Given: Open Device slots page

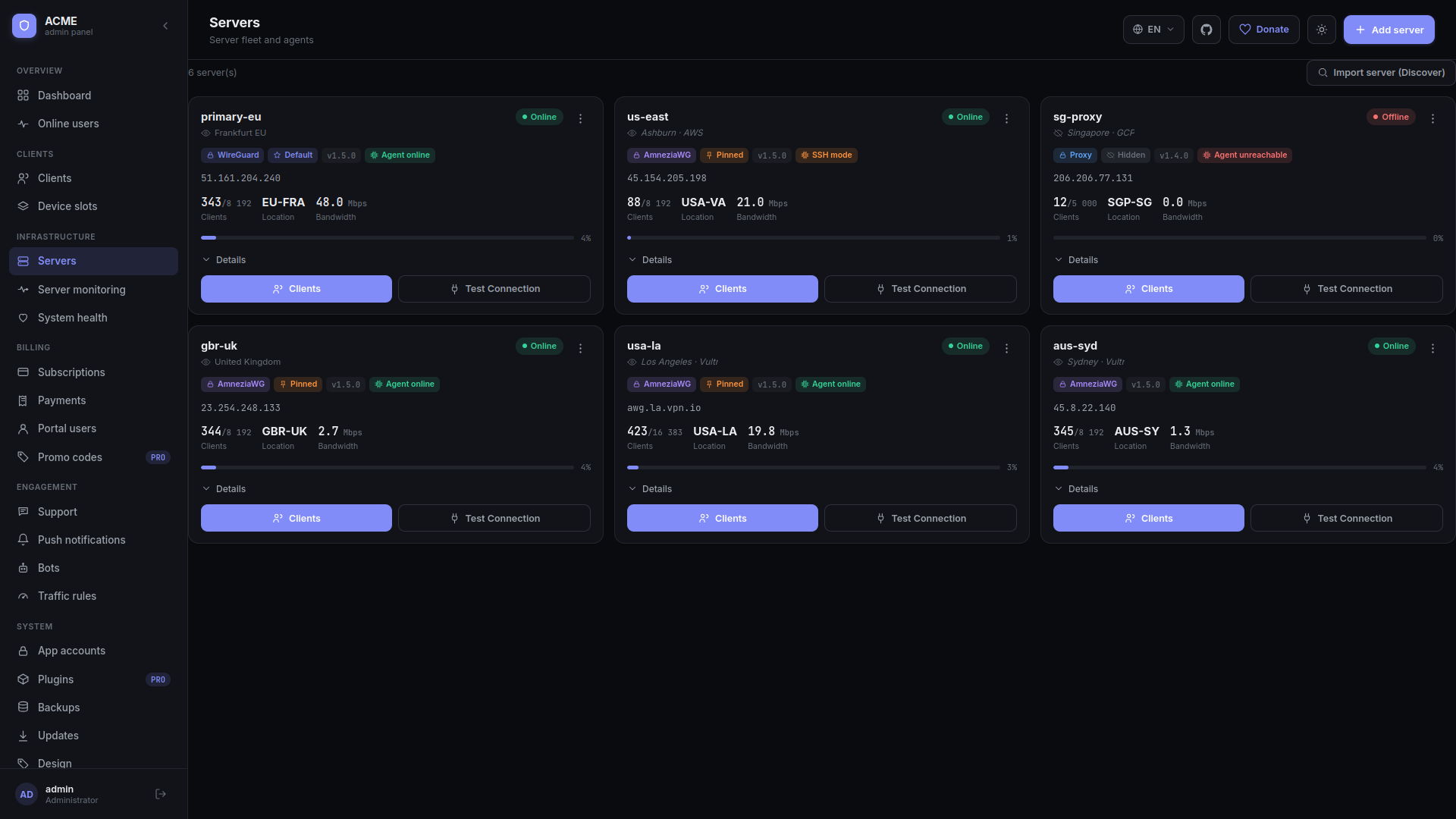Looking at the screenshot, I should [x=93, y=206].
